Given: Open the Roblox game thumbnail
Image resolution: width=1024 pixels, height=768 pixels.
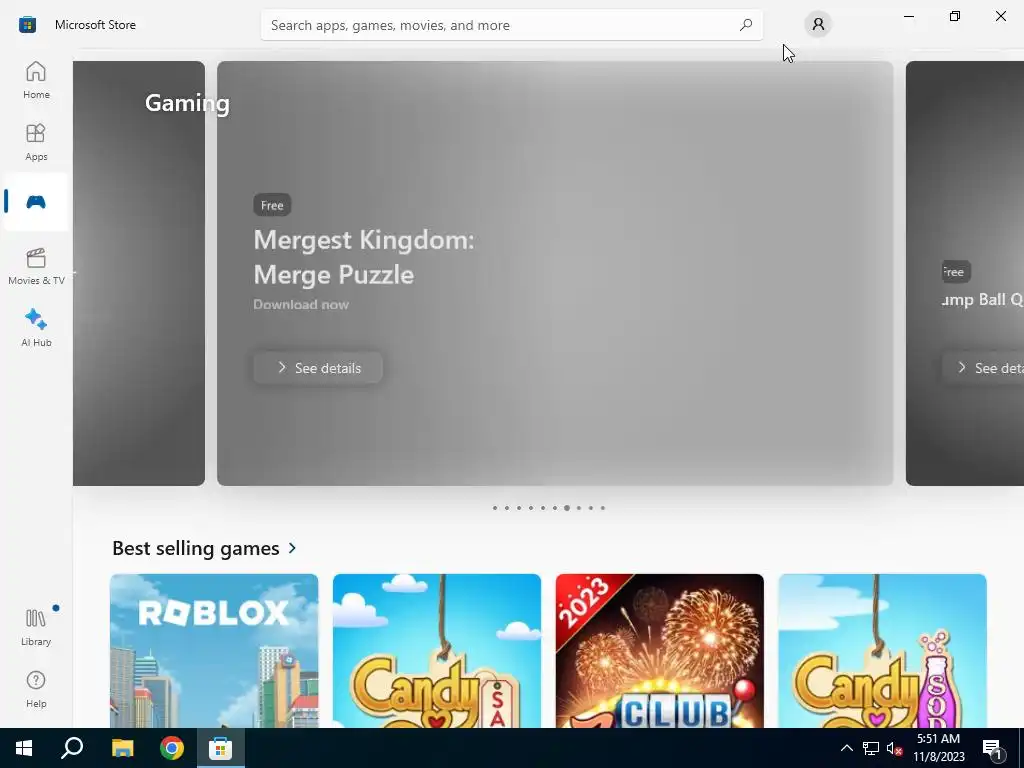Looking at the screenshot, I should pos(214,650).
